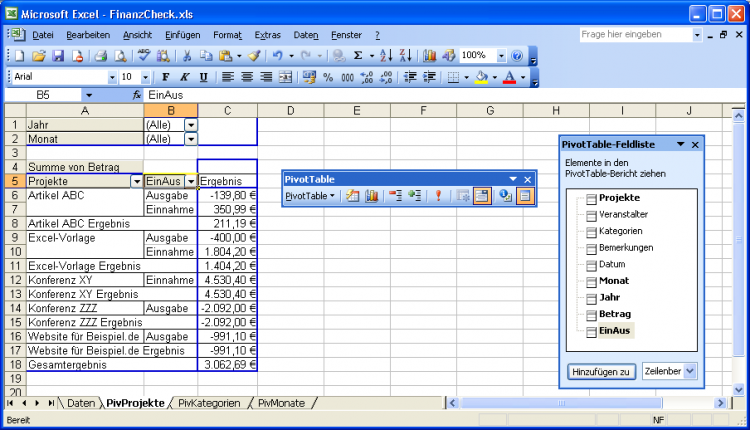750x430 pixels.
Task: Select the Betrag field in the list
Action: click(x=614, y=313)
